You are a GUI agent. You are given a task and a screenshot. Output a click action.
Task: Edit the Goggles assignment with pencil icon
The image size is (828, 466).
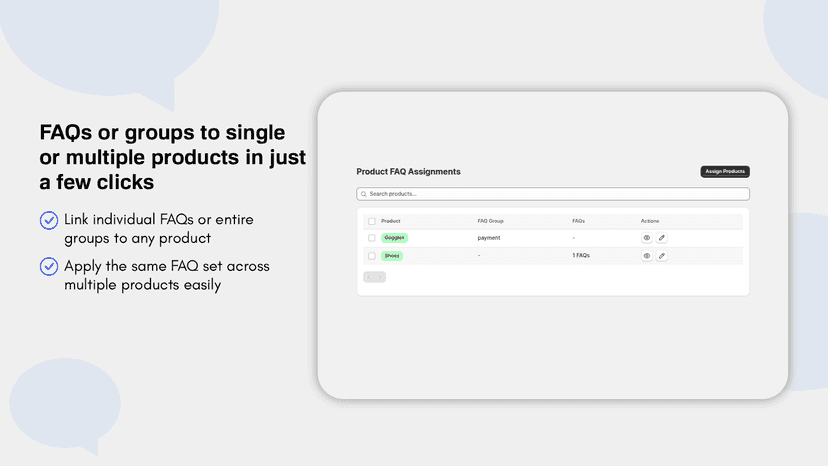pyautogui.click(x=661, y=238)
